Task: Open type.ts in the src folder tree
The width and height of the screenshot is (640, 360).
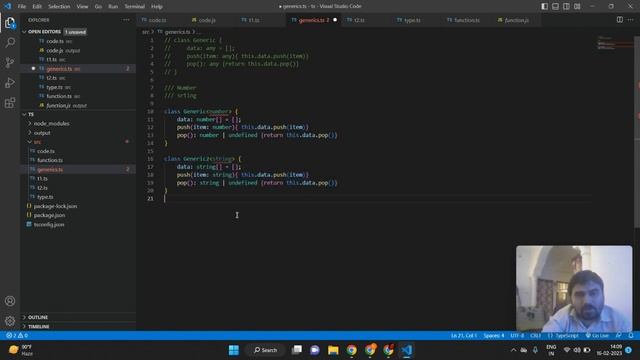Action: click(x=45, y=197)
